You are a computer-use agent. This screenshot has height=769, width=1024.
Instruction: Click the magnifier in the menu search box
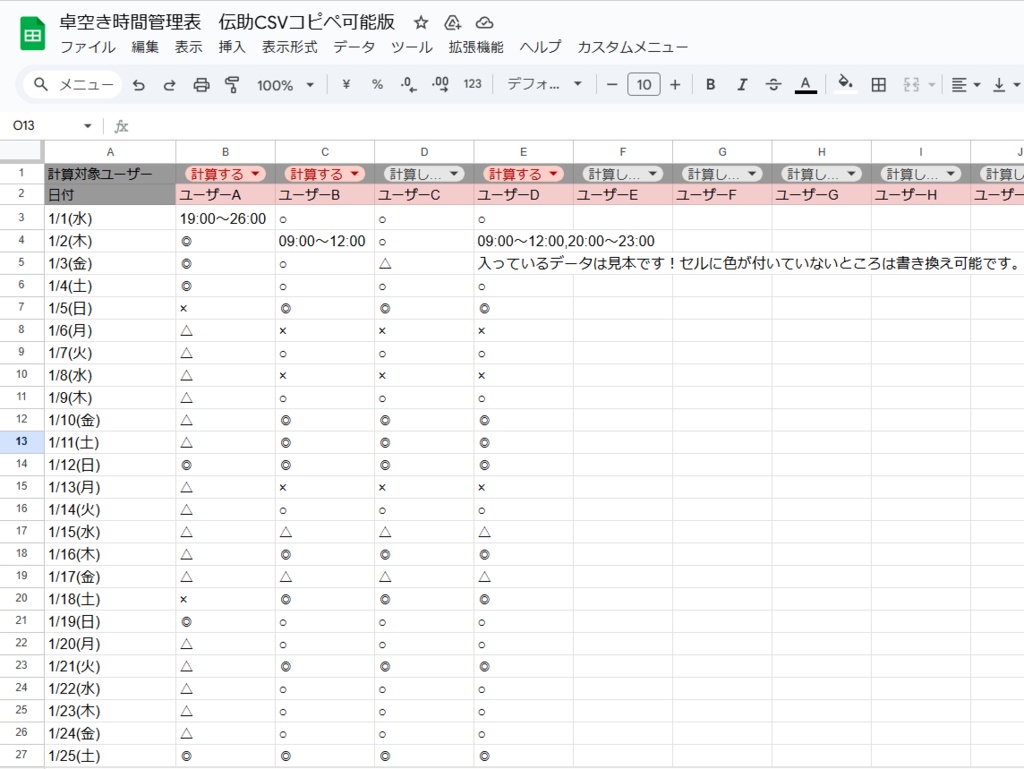[x=40, y=85]
